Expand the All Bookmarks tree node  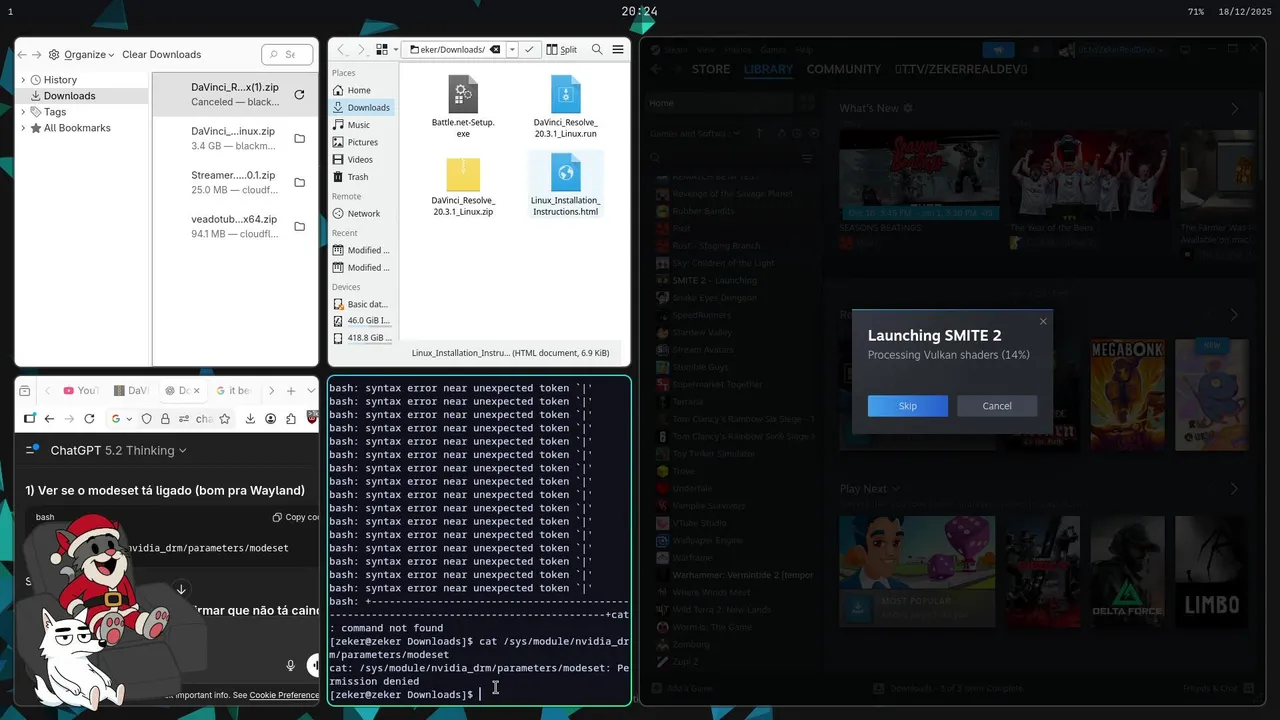[23, 128]
